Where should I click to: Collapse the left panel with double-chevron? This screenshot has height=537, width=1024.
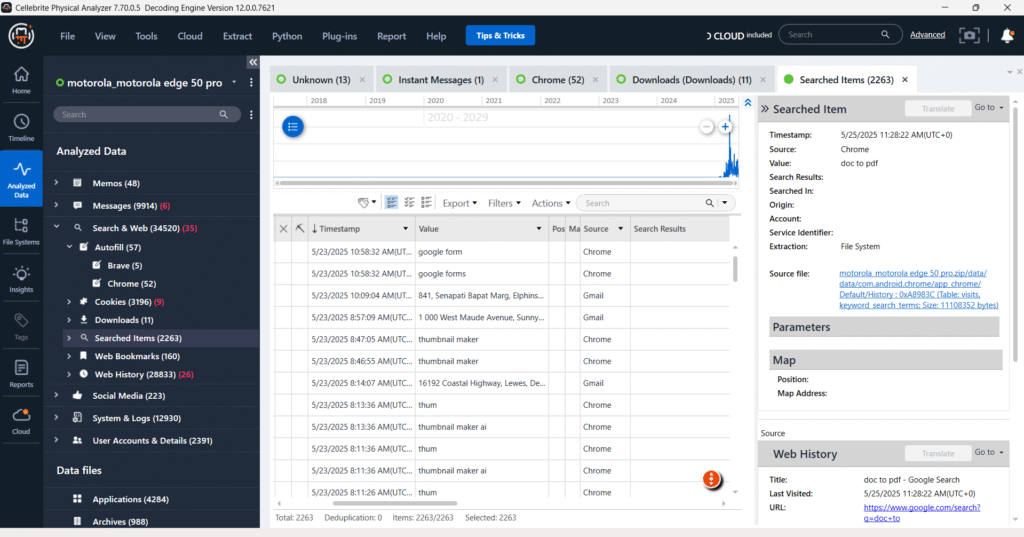pyautogui.click(x=253, y=62)
